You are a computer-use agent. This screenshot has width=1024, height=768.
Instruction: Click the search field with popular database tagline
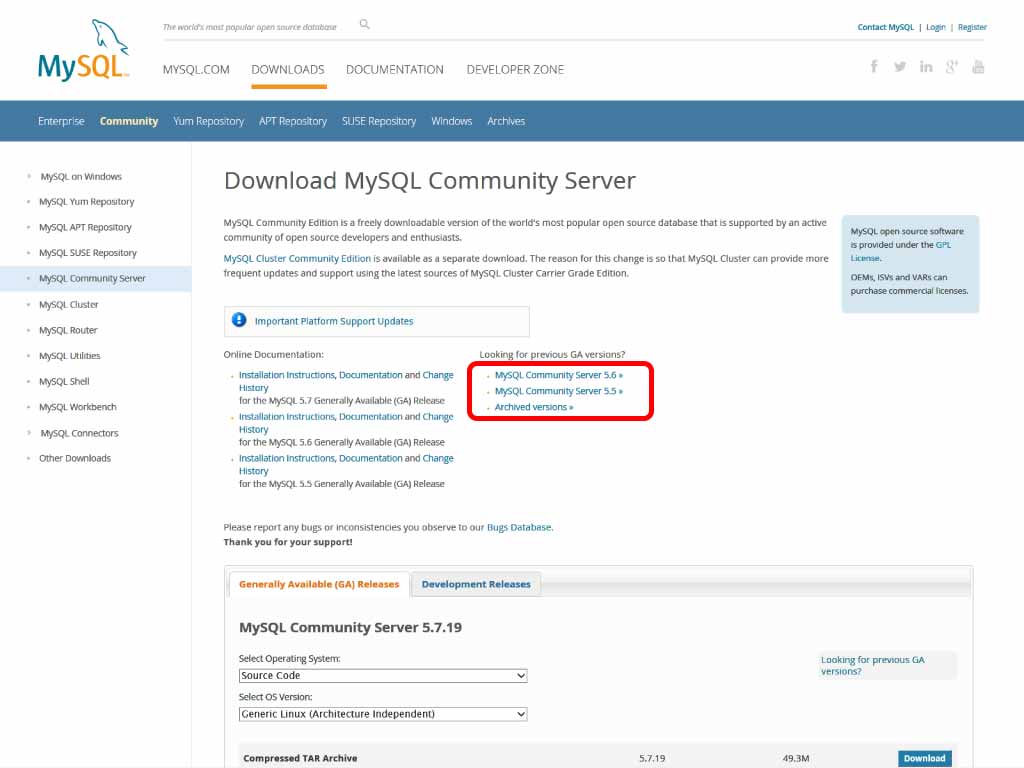(249, 27)
